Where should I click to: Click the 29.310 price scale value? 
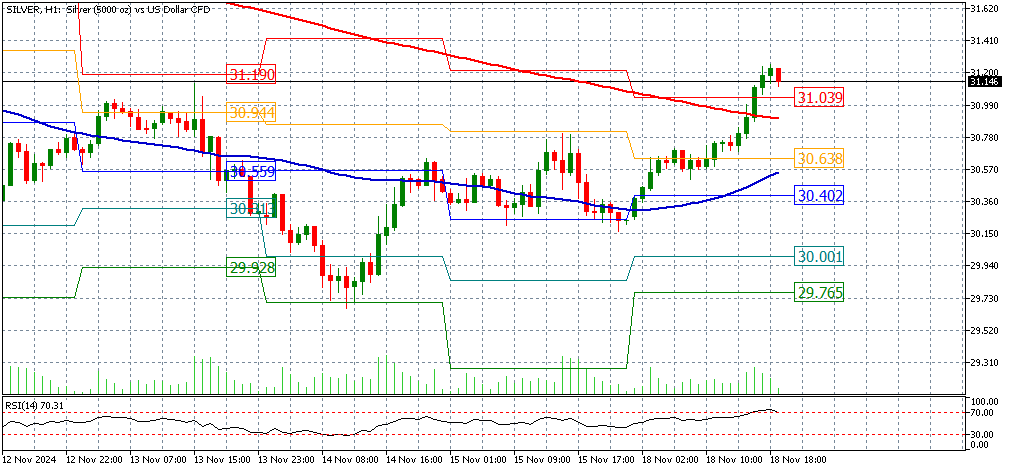point(984,362)
